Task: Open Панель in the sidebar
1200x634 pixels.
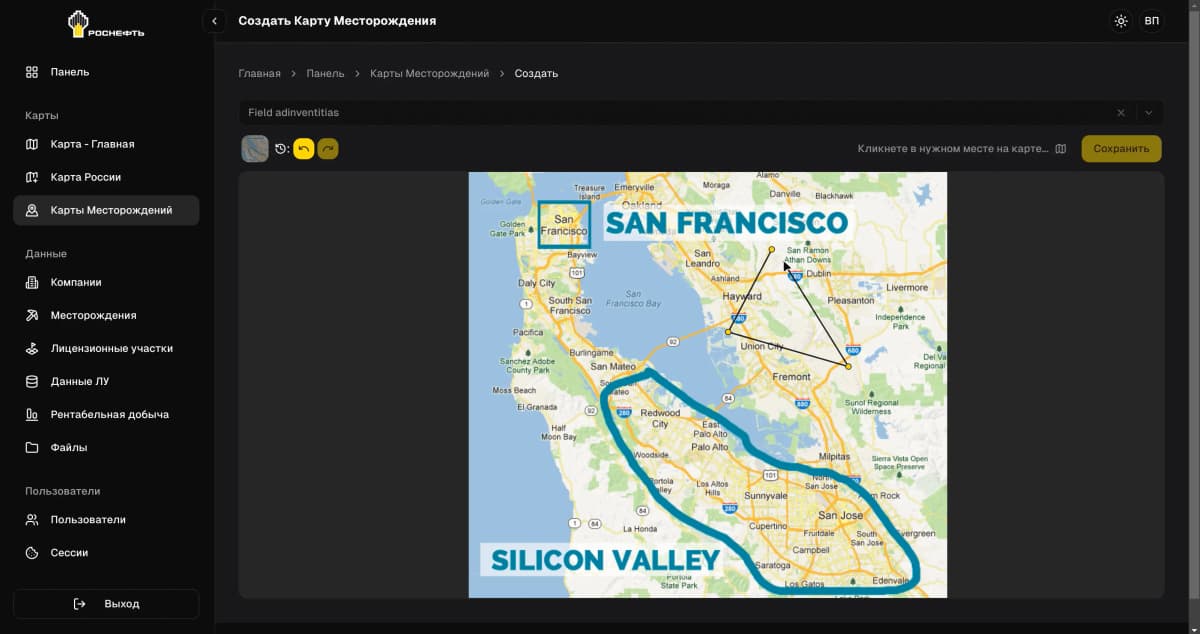Action: point(70,72)
